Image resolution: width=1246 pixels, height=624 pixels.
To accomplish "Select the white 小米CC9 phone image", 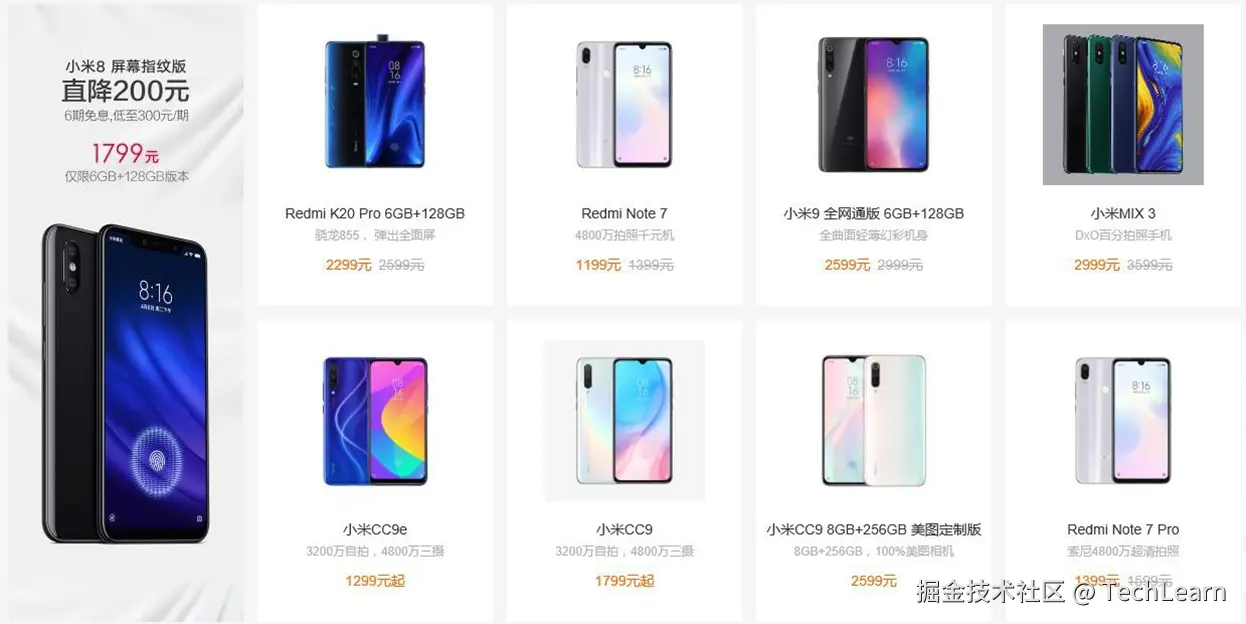I will click(624, 421).
